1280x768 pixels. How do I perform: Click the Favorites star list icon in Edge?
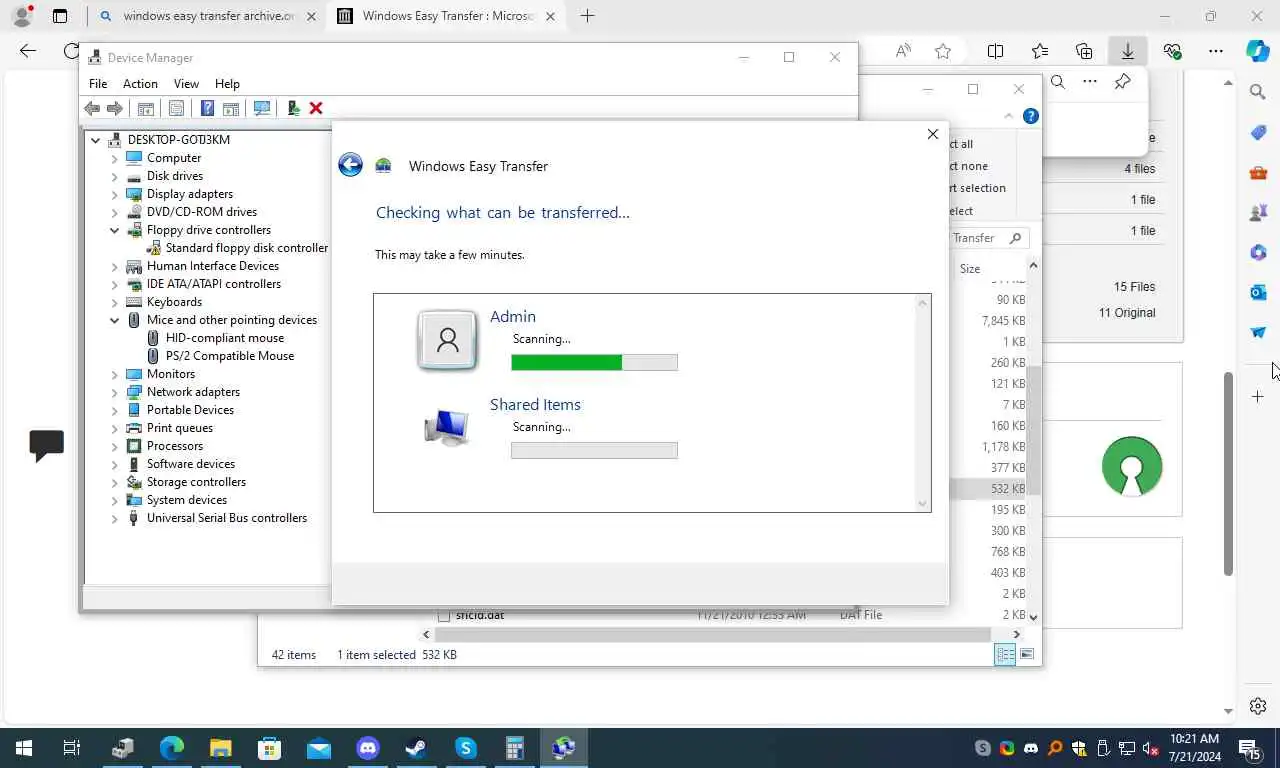pyautogui.click(x=1040, y=51)
